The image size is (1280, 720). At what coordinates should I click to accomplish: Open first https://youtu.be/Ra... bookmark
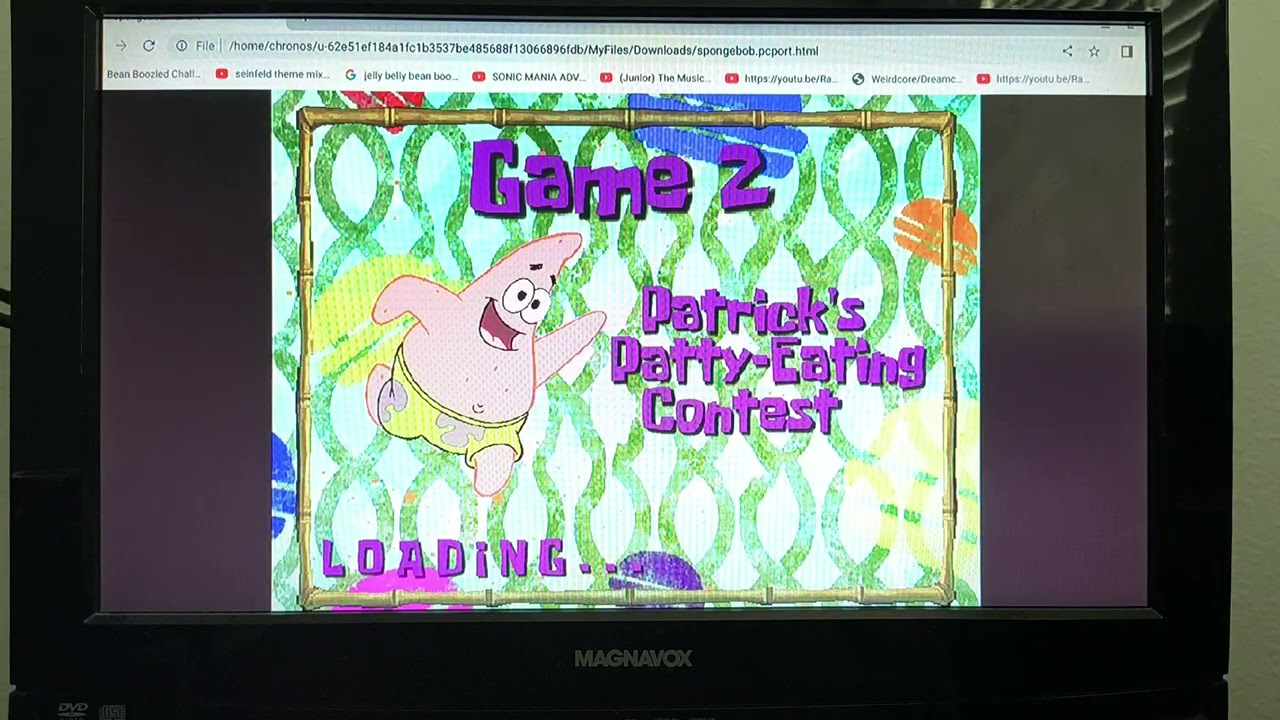pos(782,78)
